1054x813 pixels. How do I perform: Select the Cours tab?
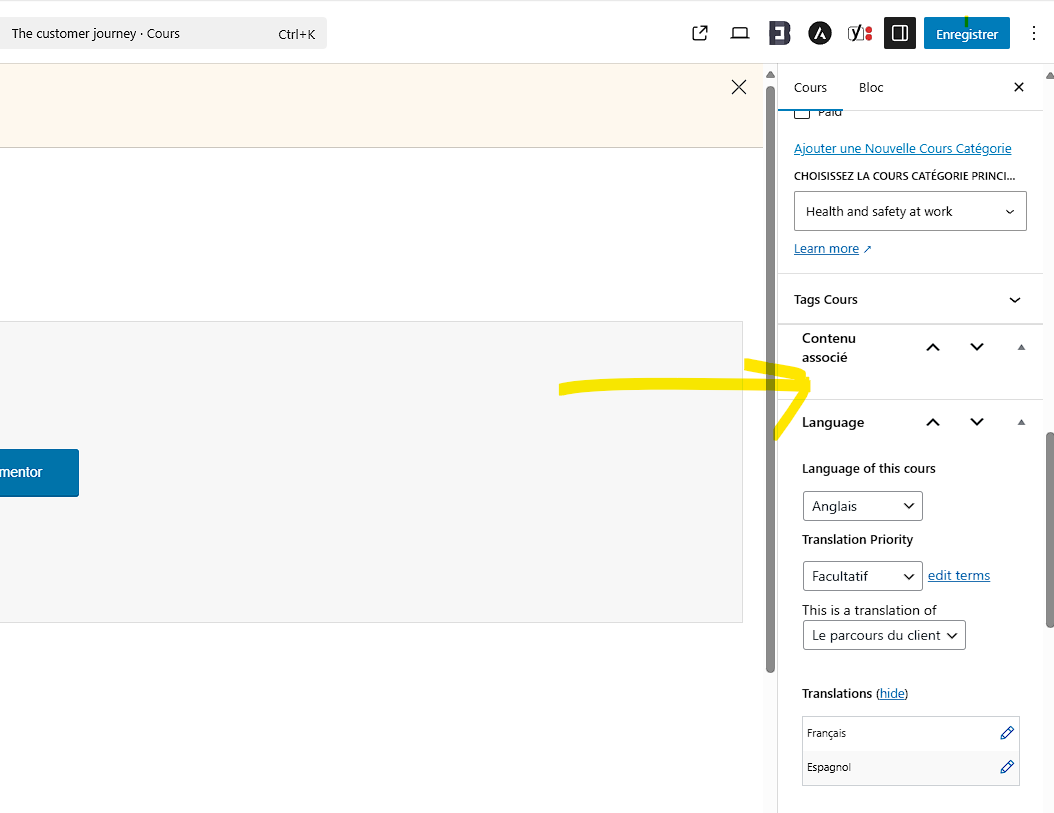[x=810, y=87]
